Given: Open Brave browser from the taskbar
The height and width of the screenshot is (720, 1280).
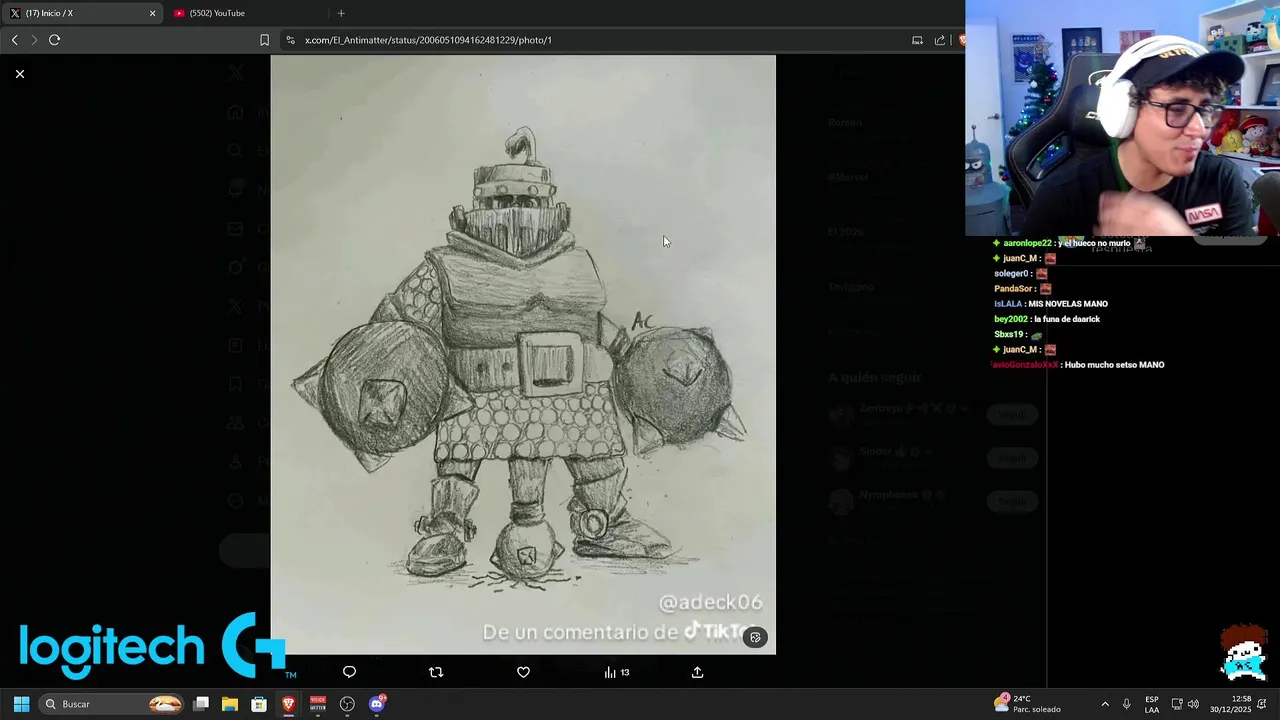Looking at the screenshot, I should 289,704.
